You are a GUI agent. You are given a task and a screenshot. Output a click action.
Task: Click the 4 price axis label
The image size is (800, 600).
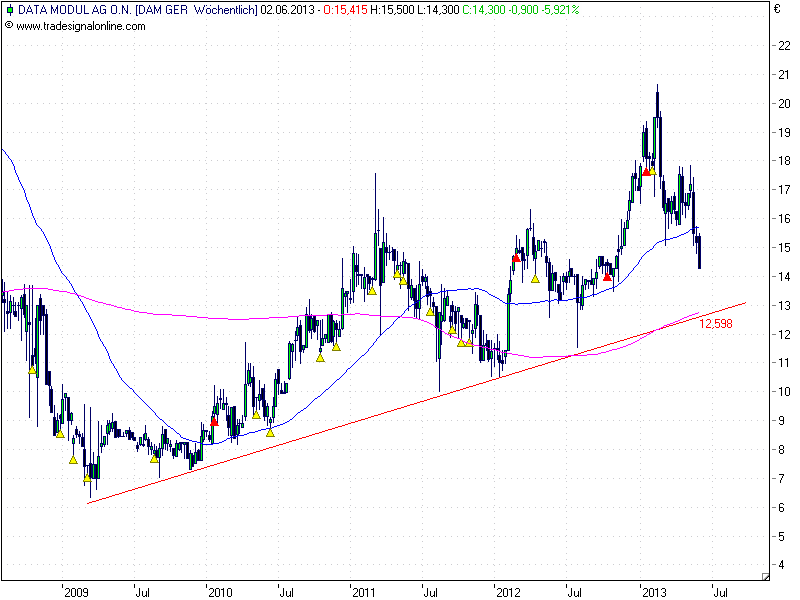coord(781,565)
